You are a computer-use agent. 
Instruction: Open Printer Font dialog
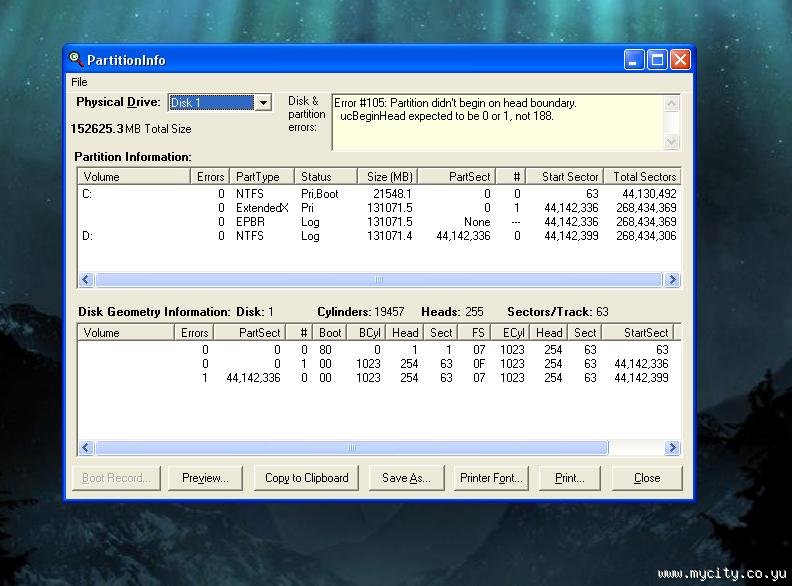tap(491, 478)
